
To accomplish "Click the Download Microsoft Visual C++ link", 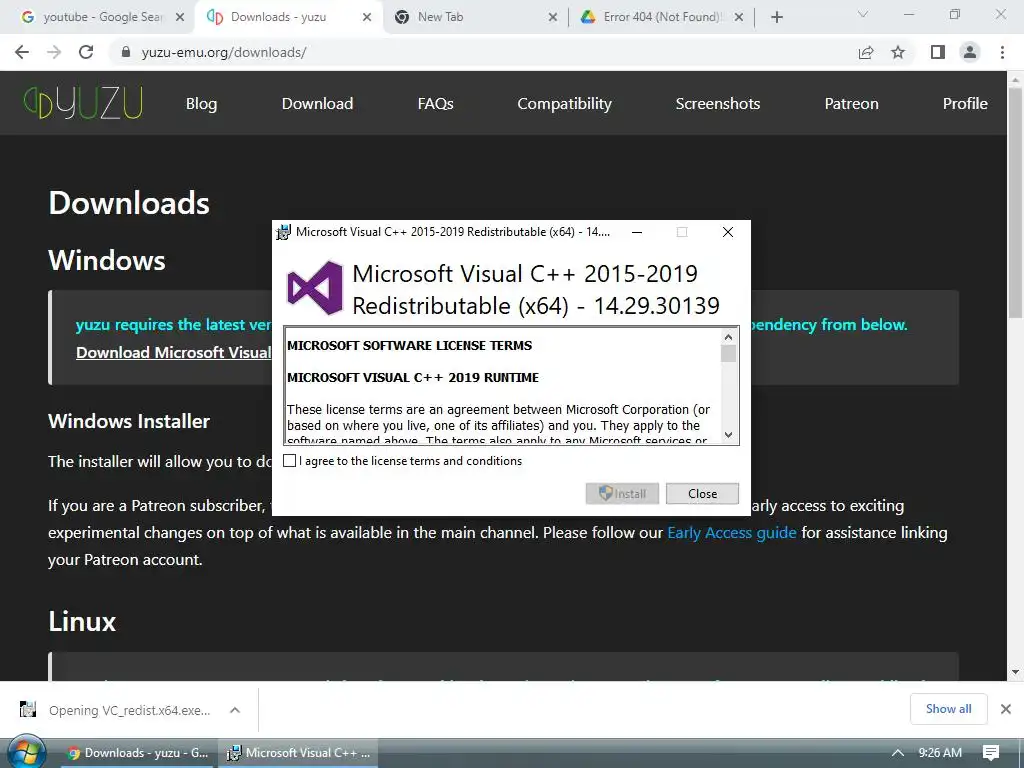I will coord(174,352).
